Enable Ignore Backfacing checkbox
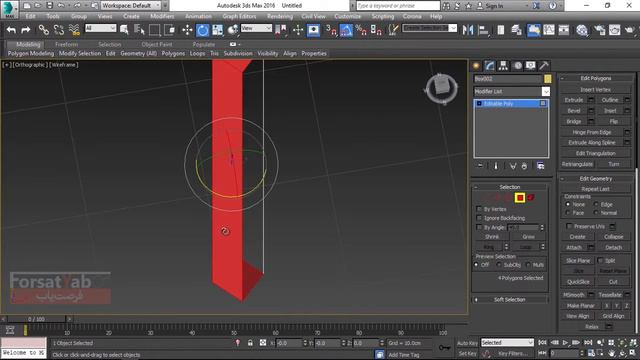Viewport: 640px width, 360px height. [479, 218]
